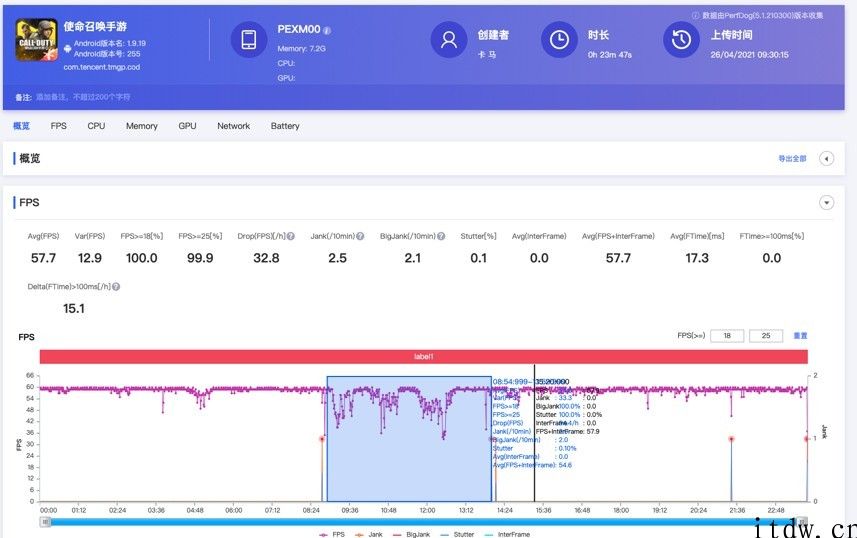Switch to the FPS tab

click(58, 126)
